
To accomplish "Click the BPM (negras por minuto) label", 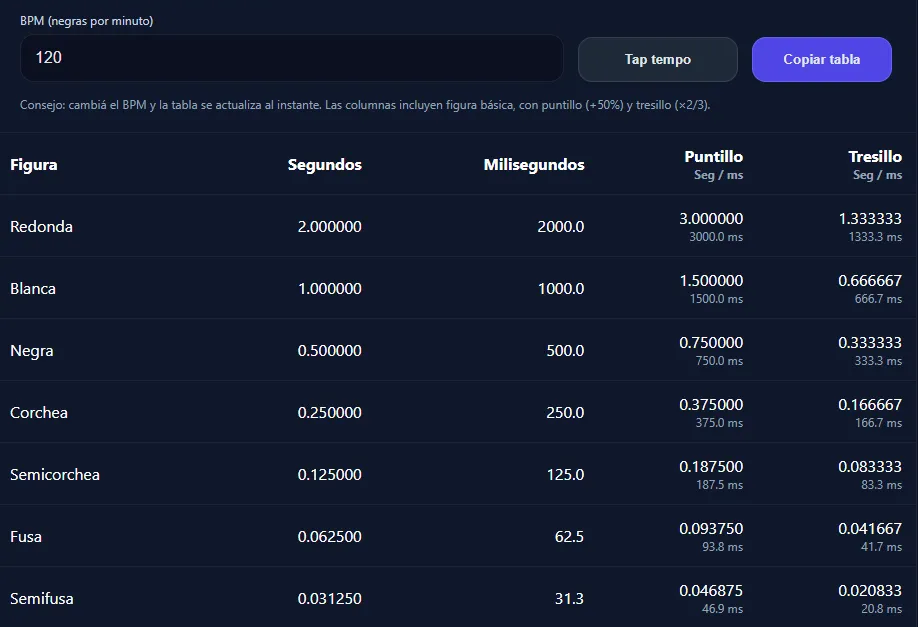I will [87, 21].
